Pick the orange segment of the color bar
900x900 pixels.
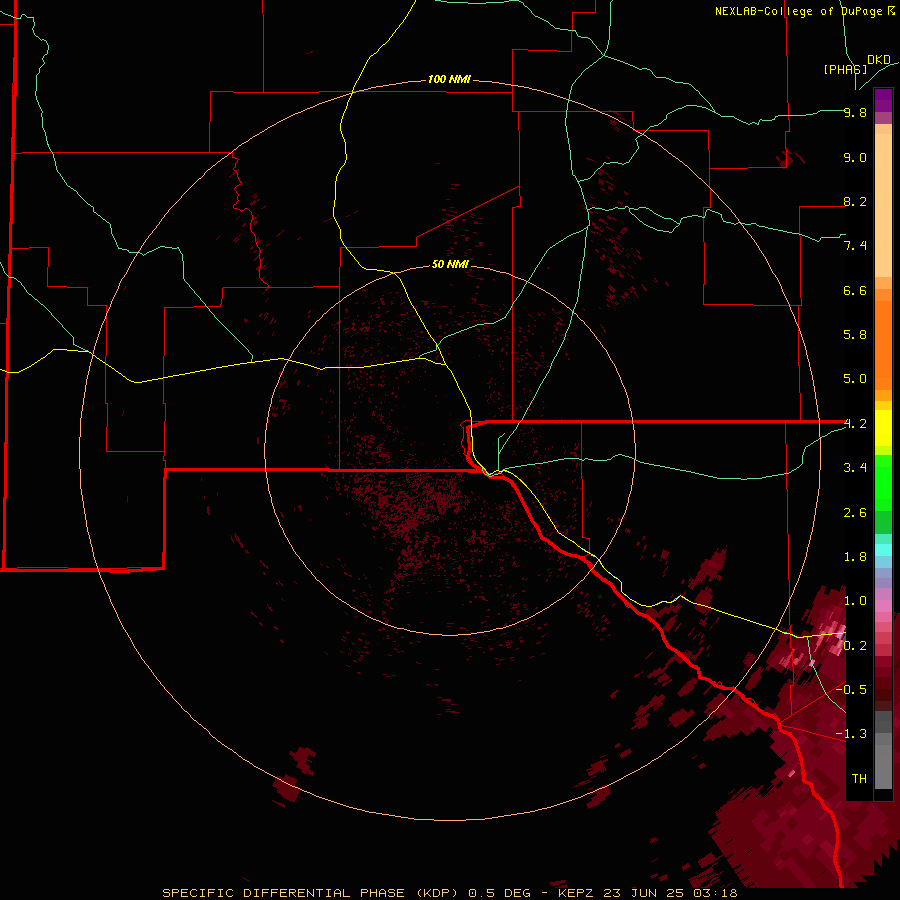pos(883,344)
